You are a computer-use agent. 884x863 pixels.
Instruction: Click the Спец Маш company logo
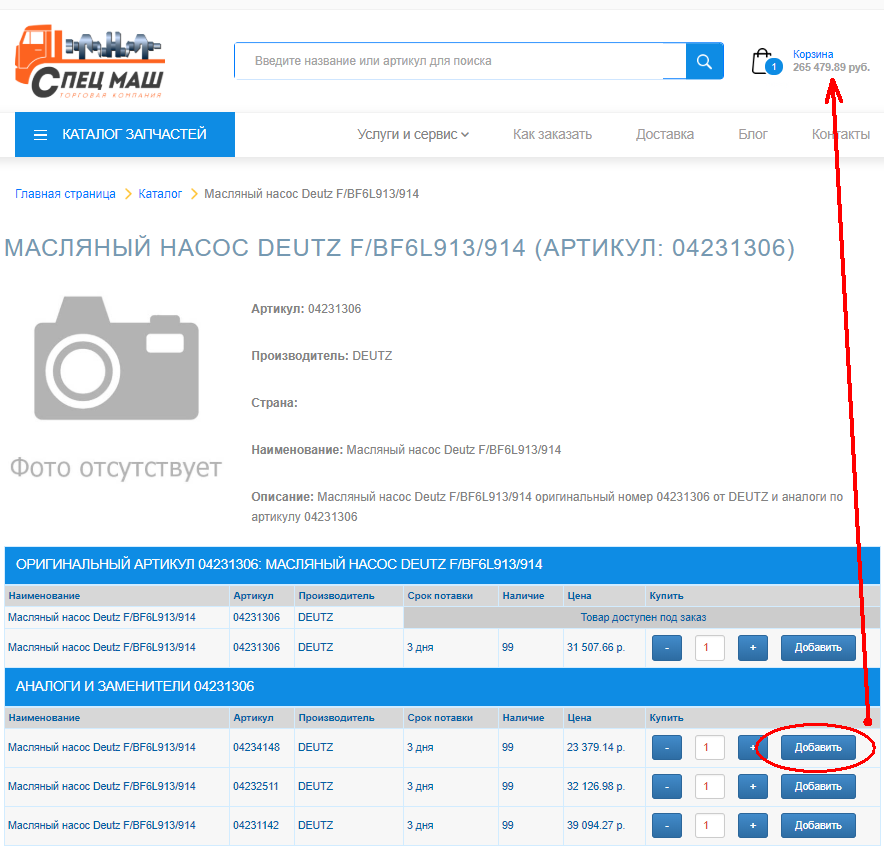pyautogui.click(x=90, y=62)
